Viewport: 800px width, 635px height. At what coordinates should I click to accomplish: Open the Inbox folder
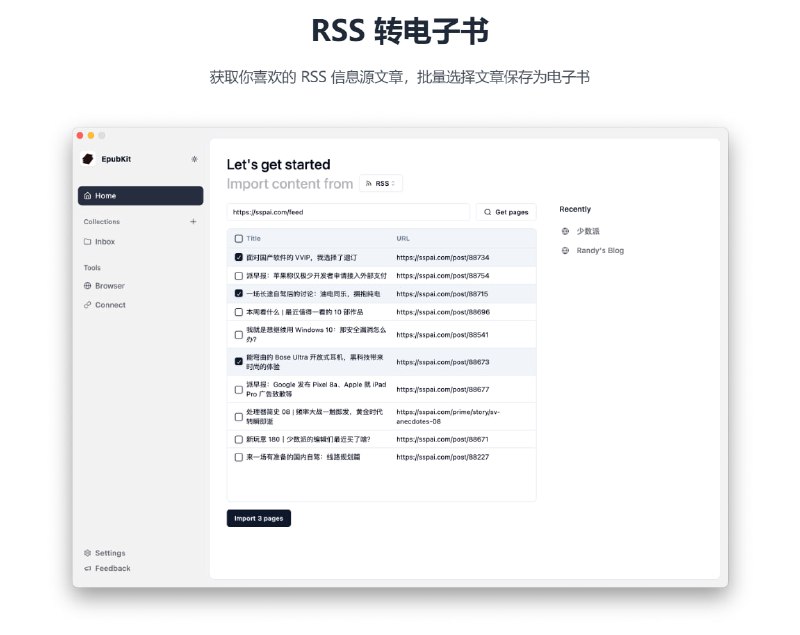pyautogui.click(x=104, y=242)
